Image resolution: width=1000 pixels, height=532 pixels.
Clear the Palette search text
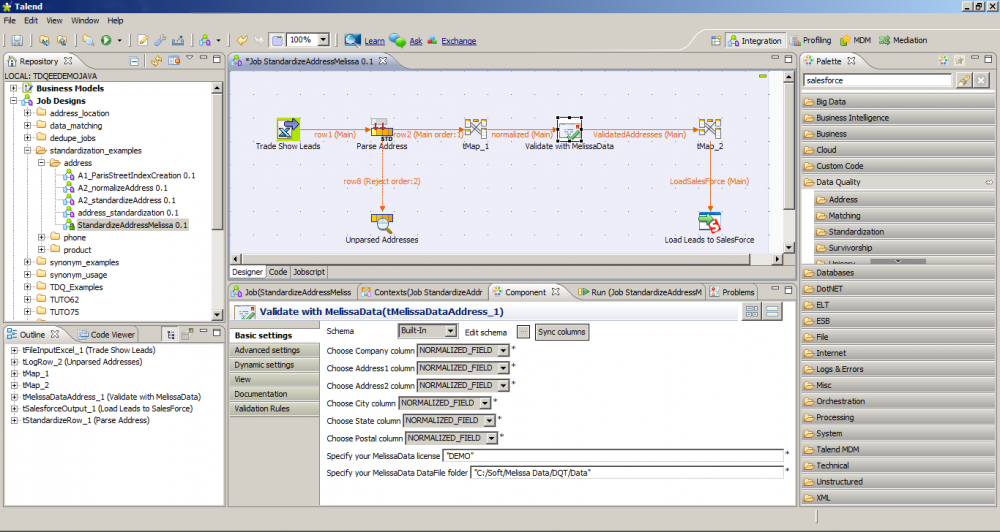coord(981,80)
